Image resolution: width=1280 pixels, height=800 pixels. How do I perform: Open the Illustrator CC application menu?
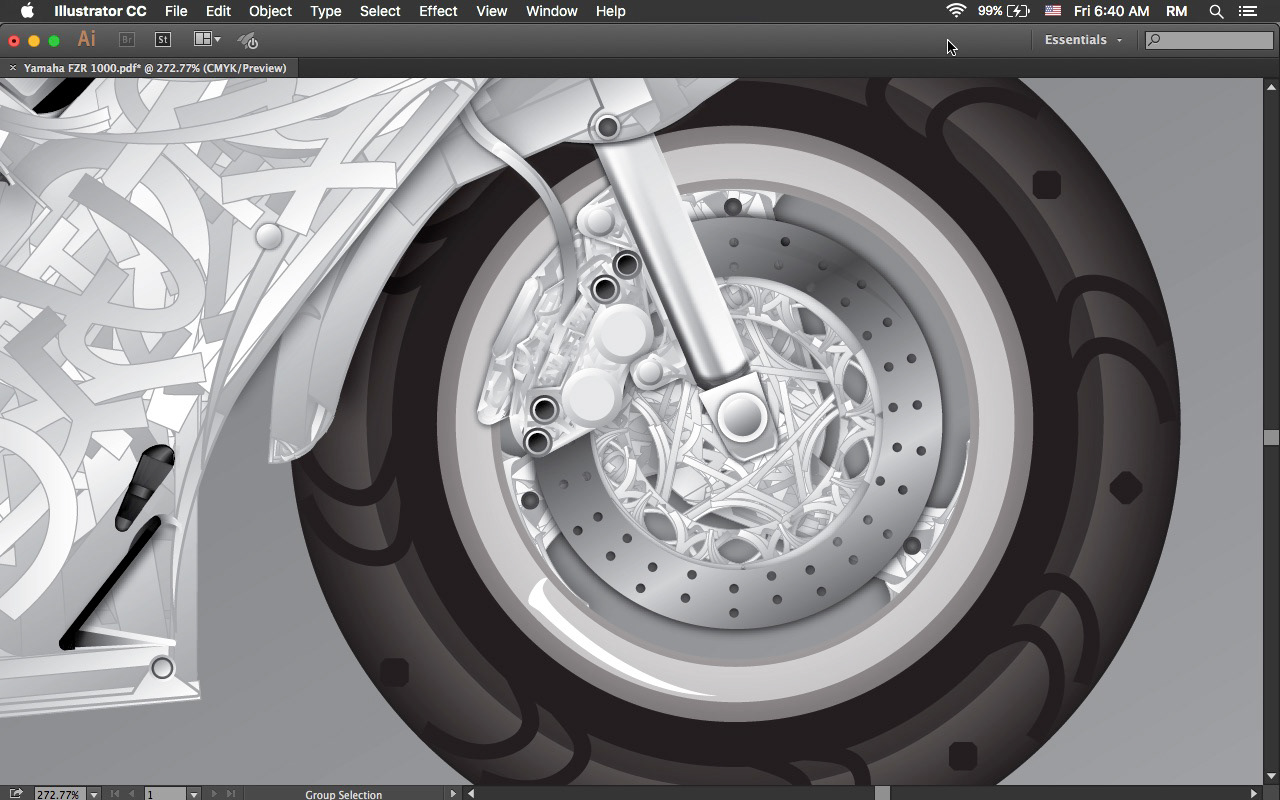point(100,11)
